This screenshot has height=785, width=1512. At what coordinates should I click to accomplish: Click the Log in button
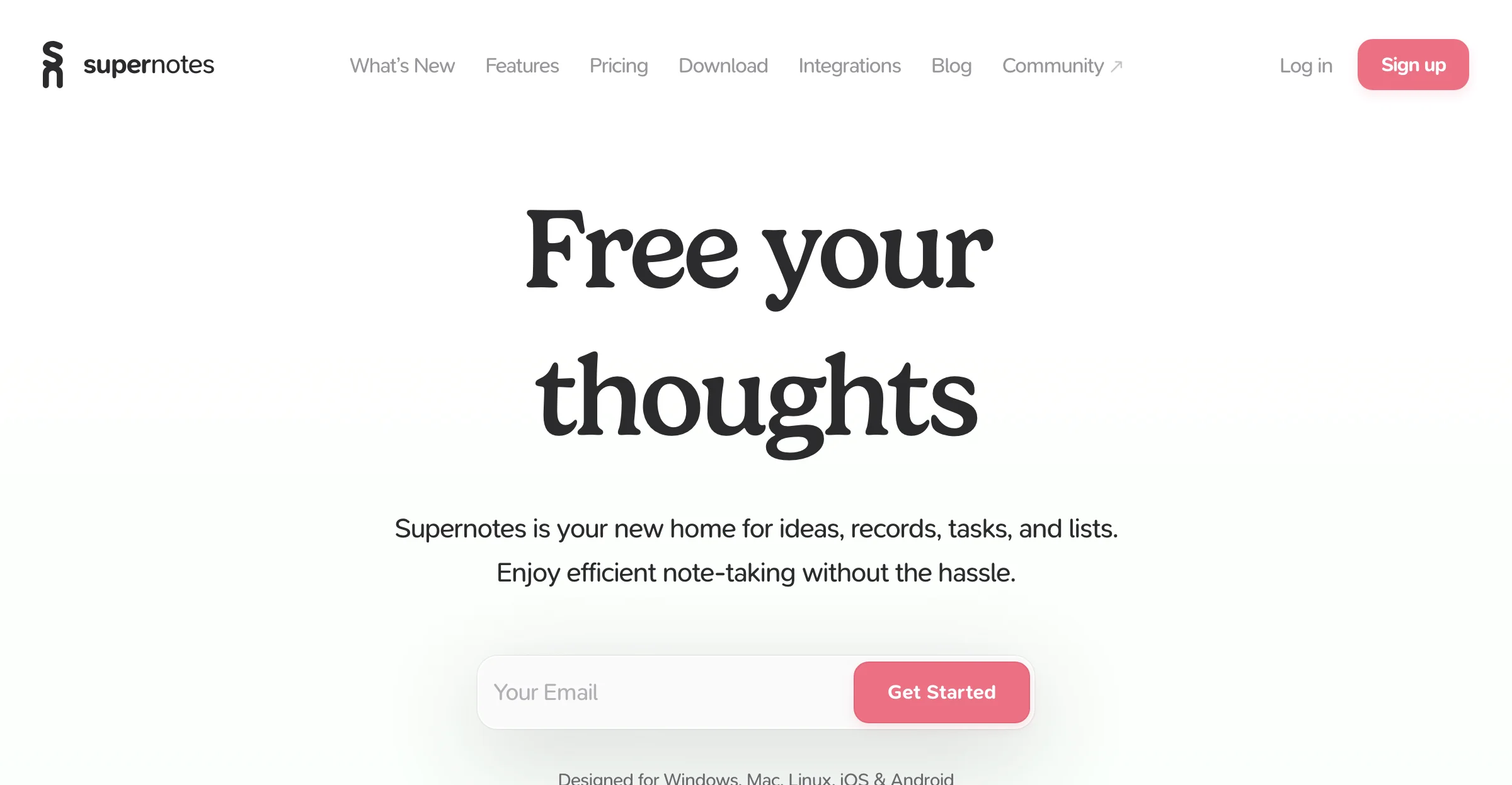pyautogui.click(x=1307, y=64)
